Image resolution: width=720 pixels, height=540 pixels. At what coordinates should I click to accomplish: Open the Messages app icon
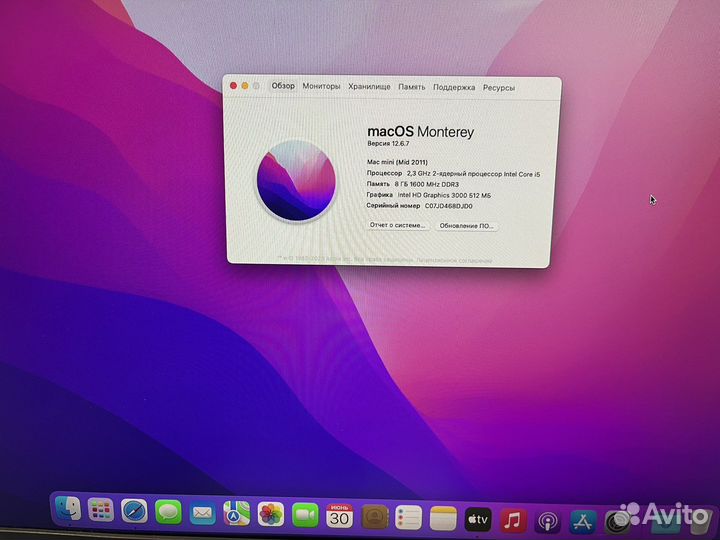click(168, 512)
